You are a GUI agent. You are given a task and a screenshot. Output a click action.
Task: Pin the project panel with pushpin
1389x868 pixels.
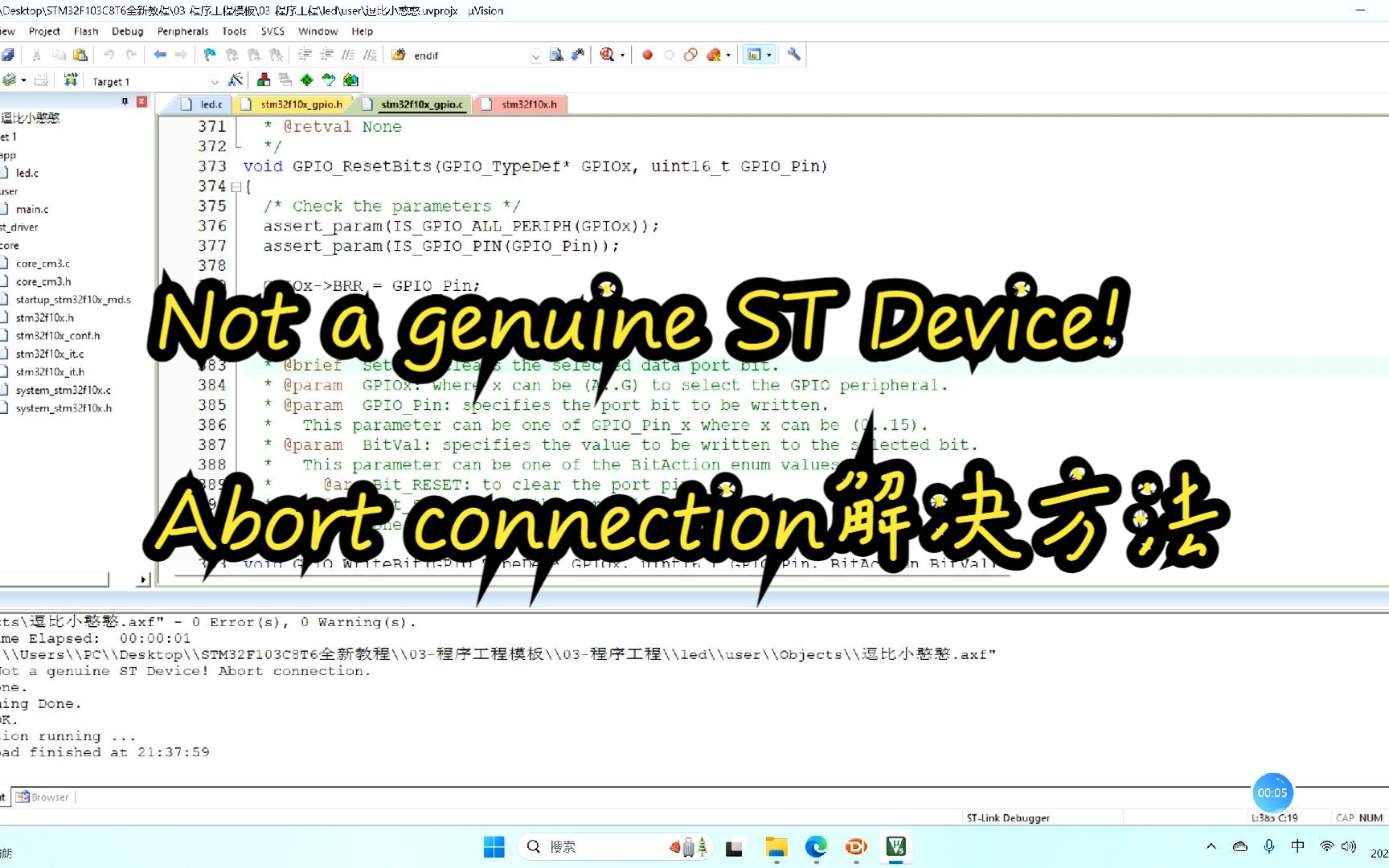[x=125, y=101]
